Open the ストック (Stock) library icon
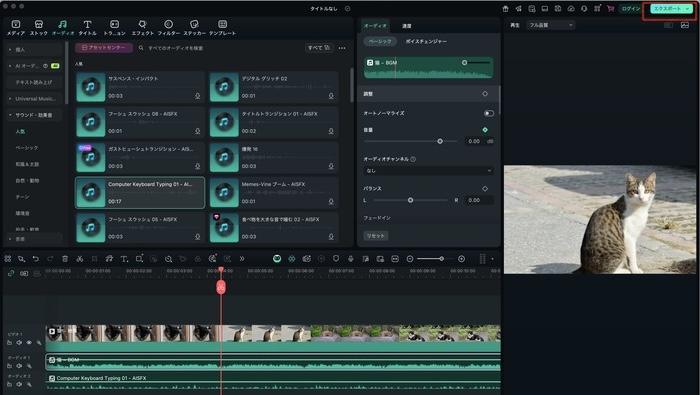Image resolution: width=700 pixels, height=395 pixels. point(38,25)
